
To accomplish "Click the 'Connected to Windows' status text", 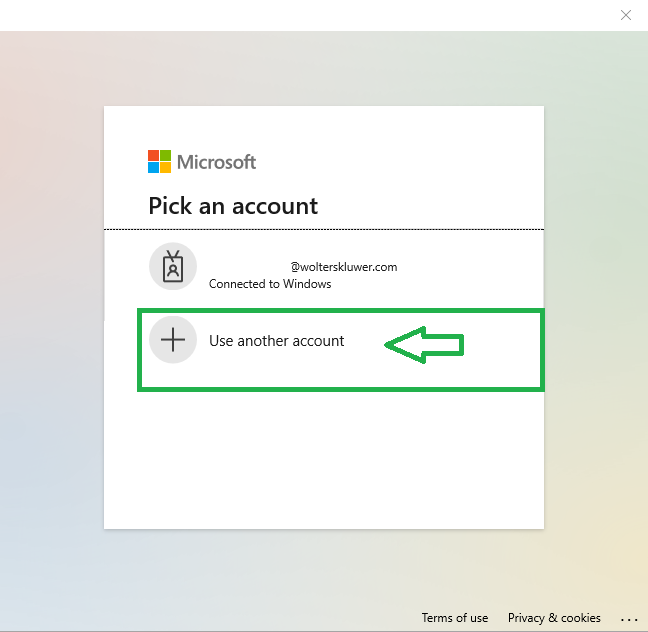I will 270,284.
